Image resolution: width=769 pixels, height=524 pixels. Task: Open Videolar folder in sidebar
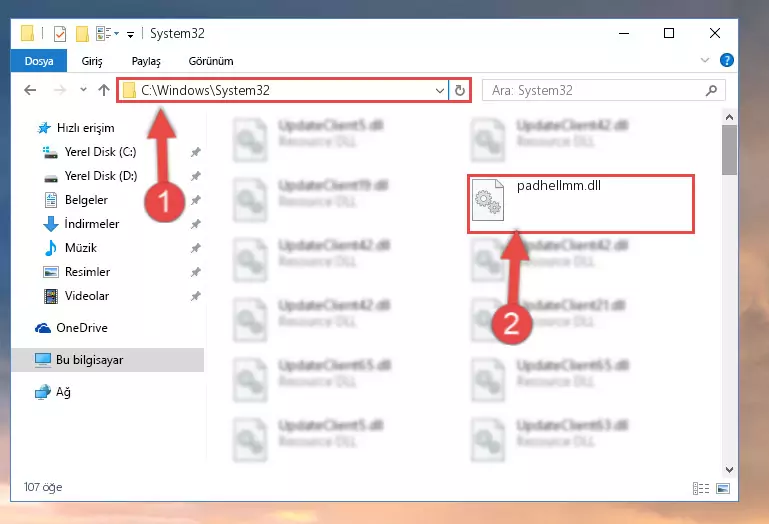pyautogui.click(x=87, y=296)
